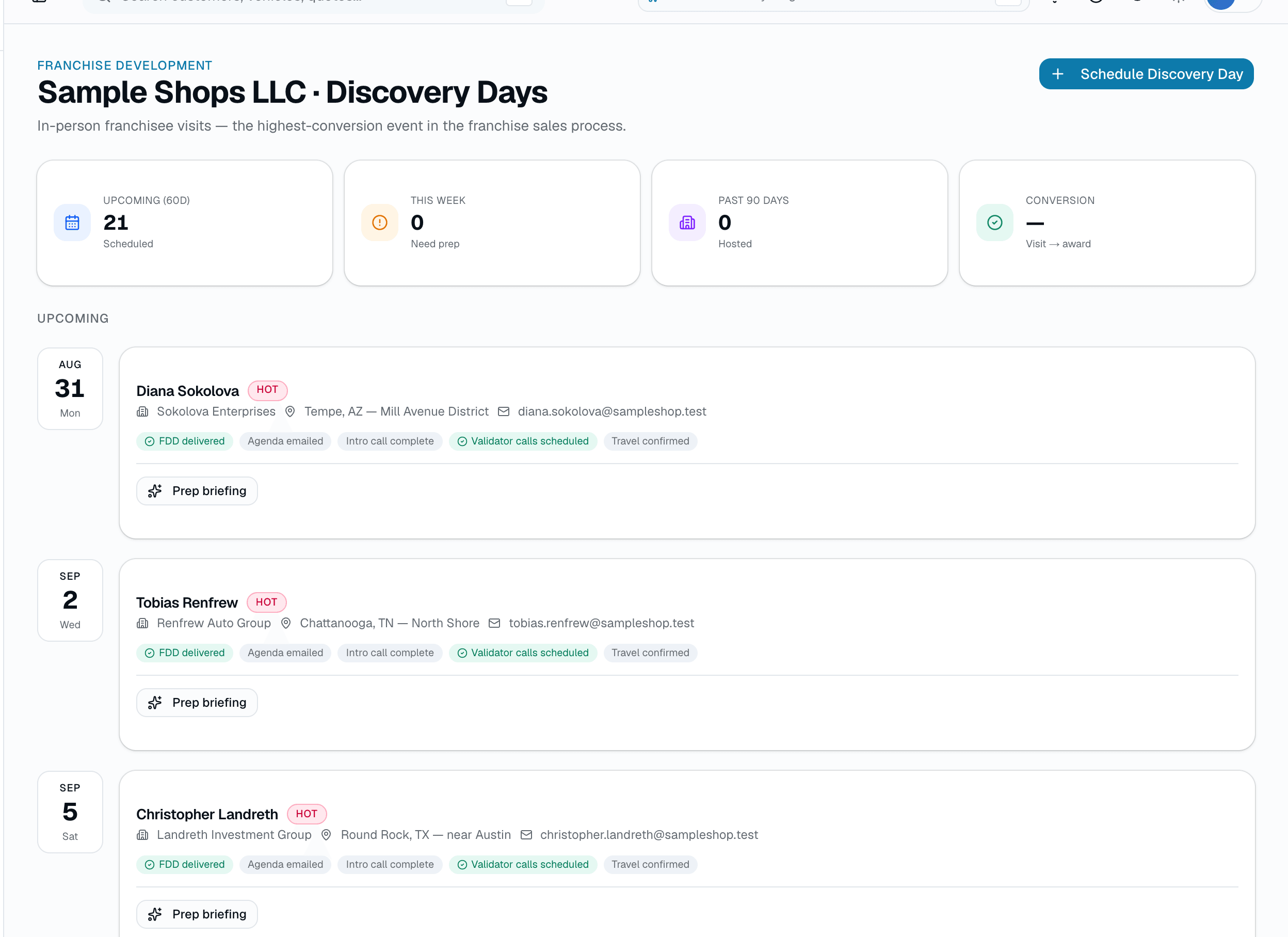
Task: Click the Christopher Landreth name heading
Action: 207,814
